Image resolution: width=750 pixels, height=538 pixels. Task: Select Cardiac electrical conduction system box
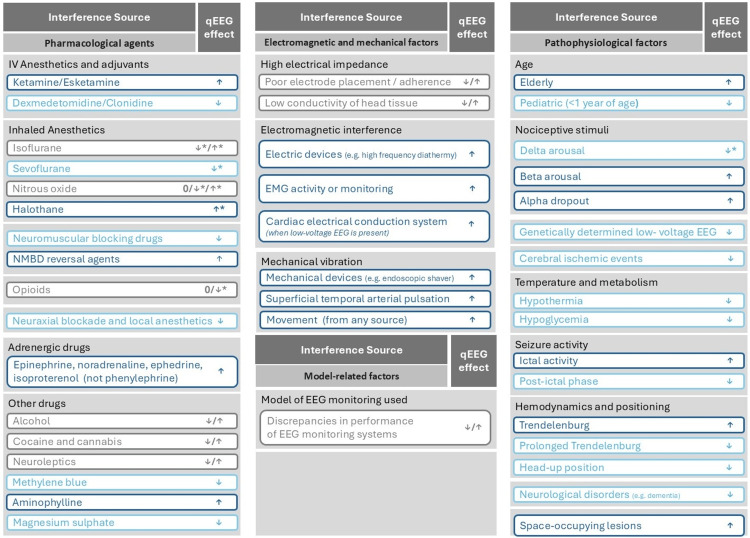[x=374, y=226]
